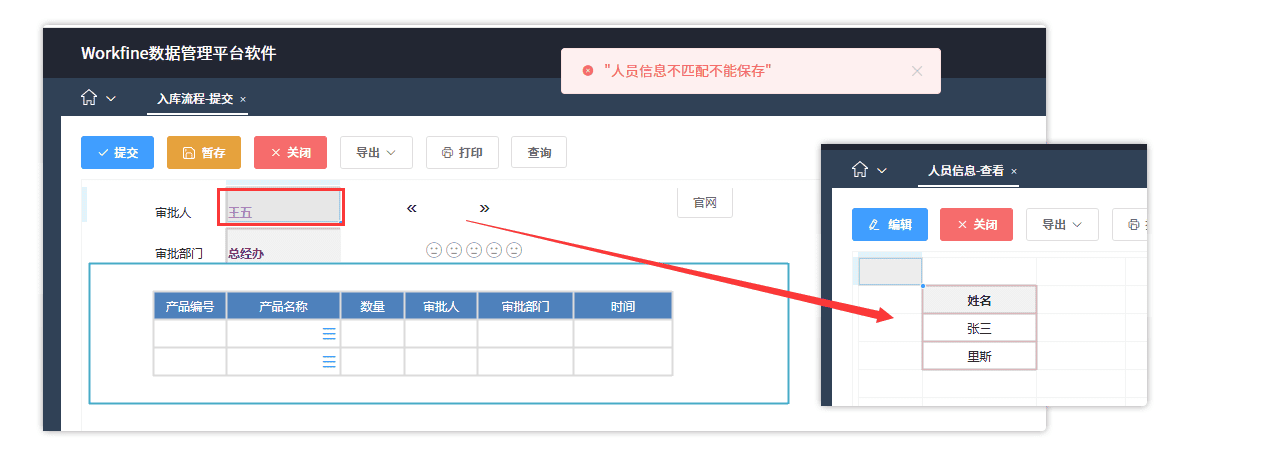Click the 数量 column header

point(373,306)
